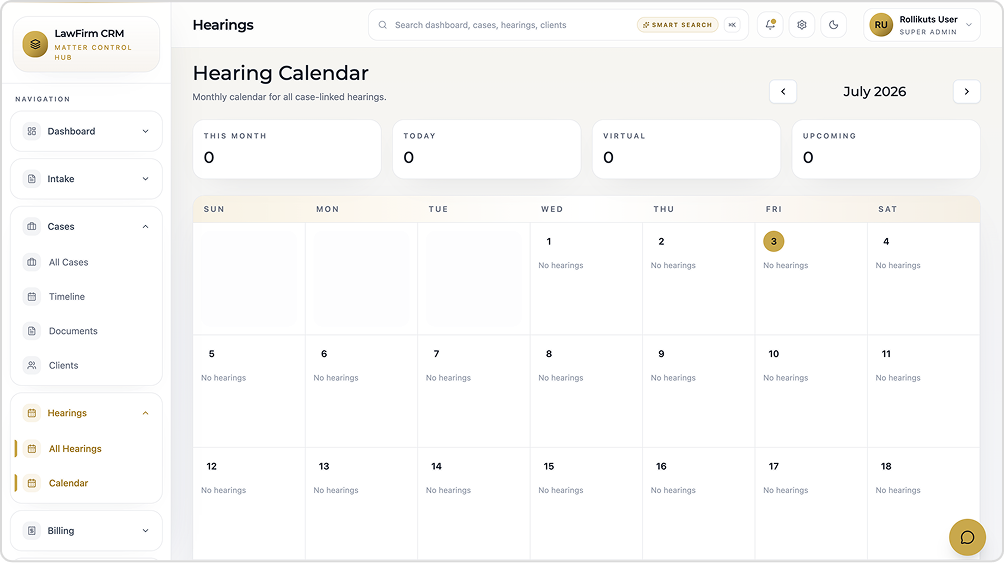The width and height of the screenshot is (1004, 563).
Task: Select July 18 calendar cell
Action: pyautogui.click(x=923, y=504)
